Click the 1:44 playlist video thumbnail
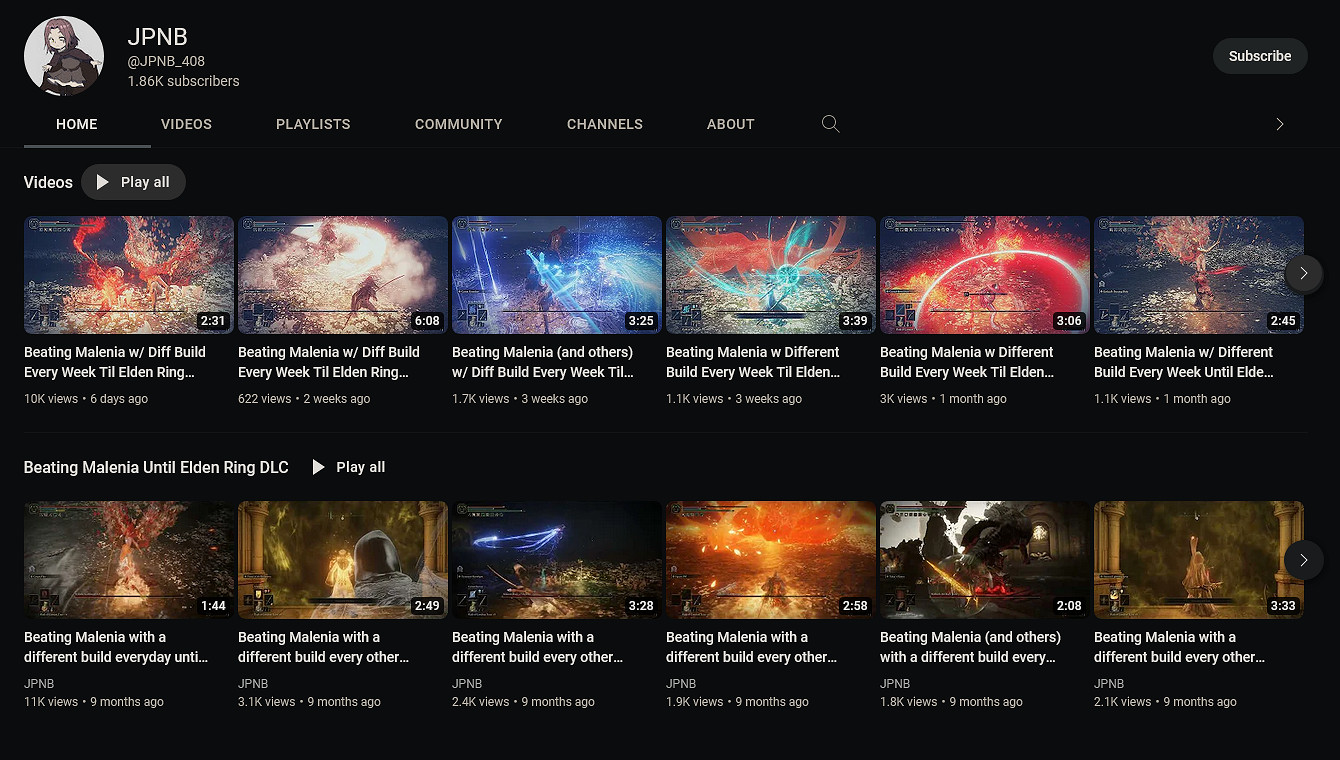Screen dimensions: 1340x760 point(128,559)
